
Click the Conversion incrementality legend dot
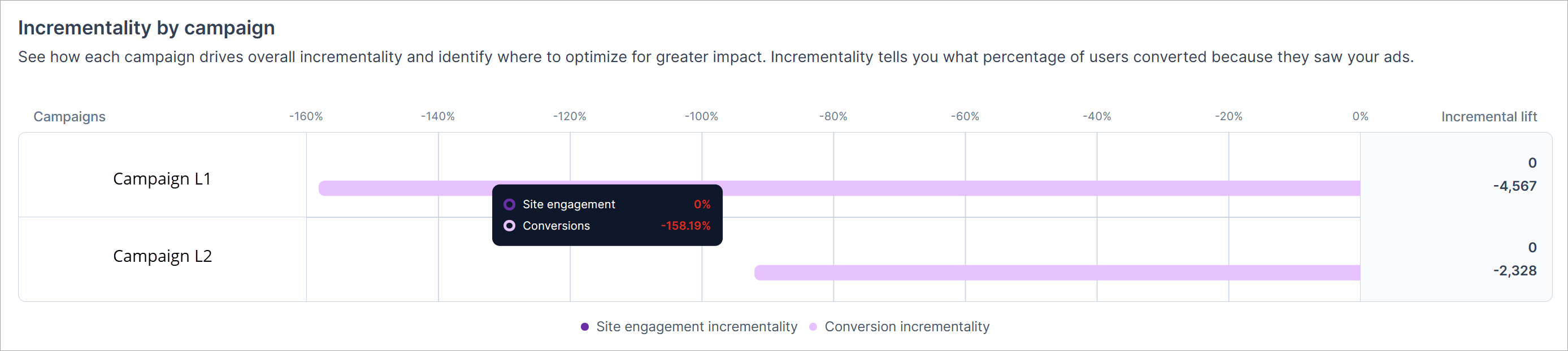pyautogui.click(x=813, y=327)
